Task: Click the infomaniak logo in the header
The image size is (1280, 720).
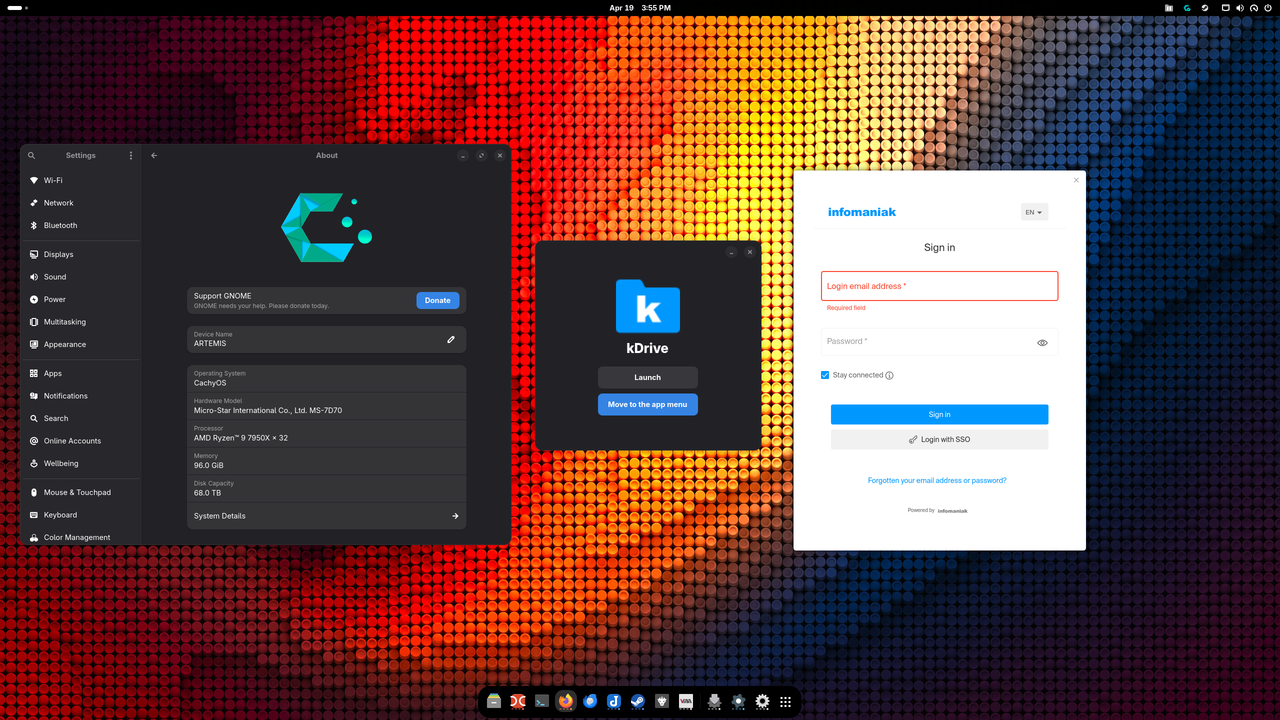Action: 862,212
